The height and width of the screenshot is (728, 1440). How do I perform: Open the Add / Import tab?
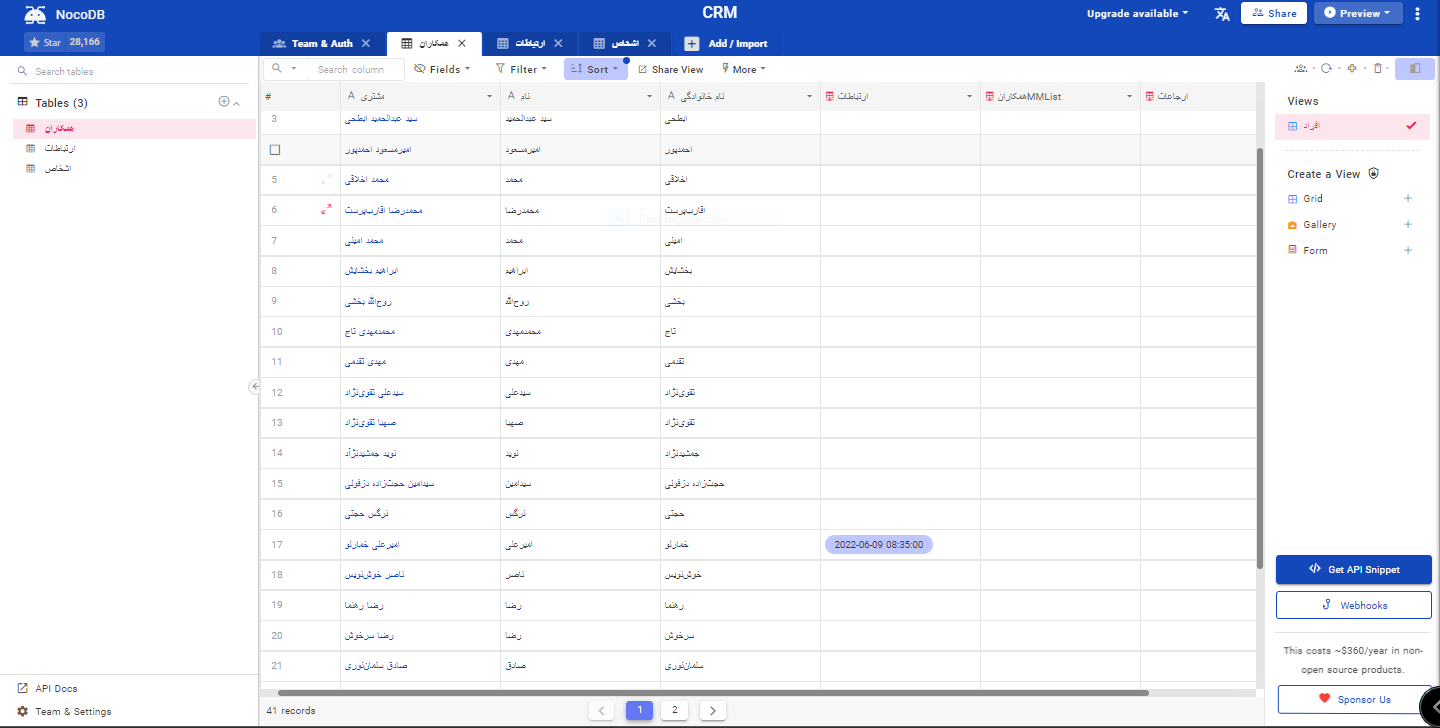pos(727,44)
